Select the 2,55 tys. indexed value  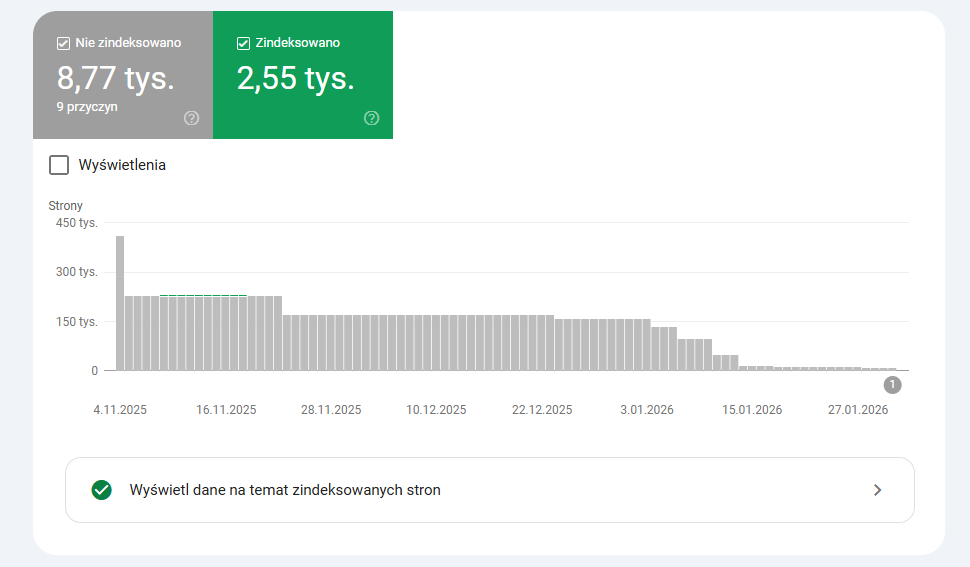tap(296, 78)
